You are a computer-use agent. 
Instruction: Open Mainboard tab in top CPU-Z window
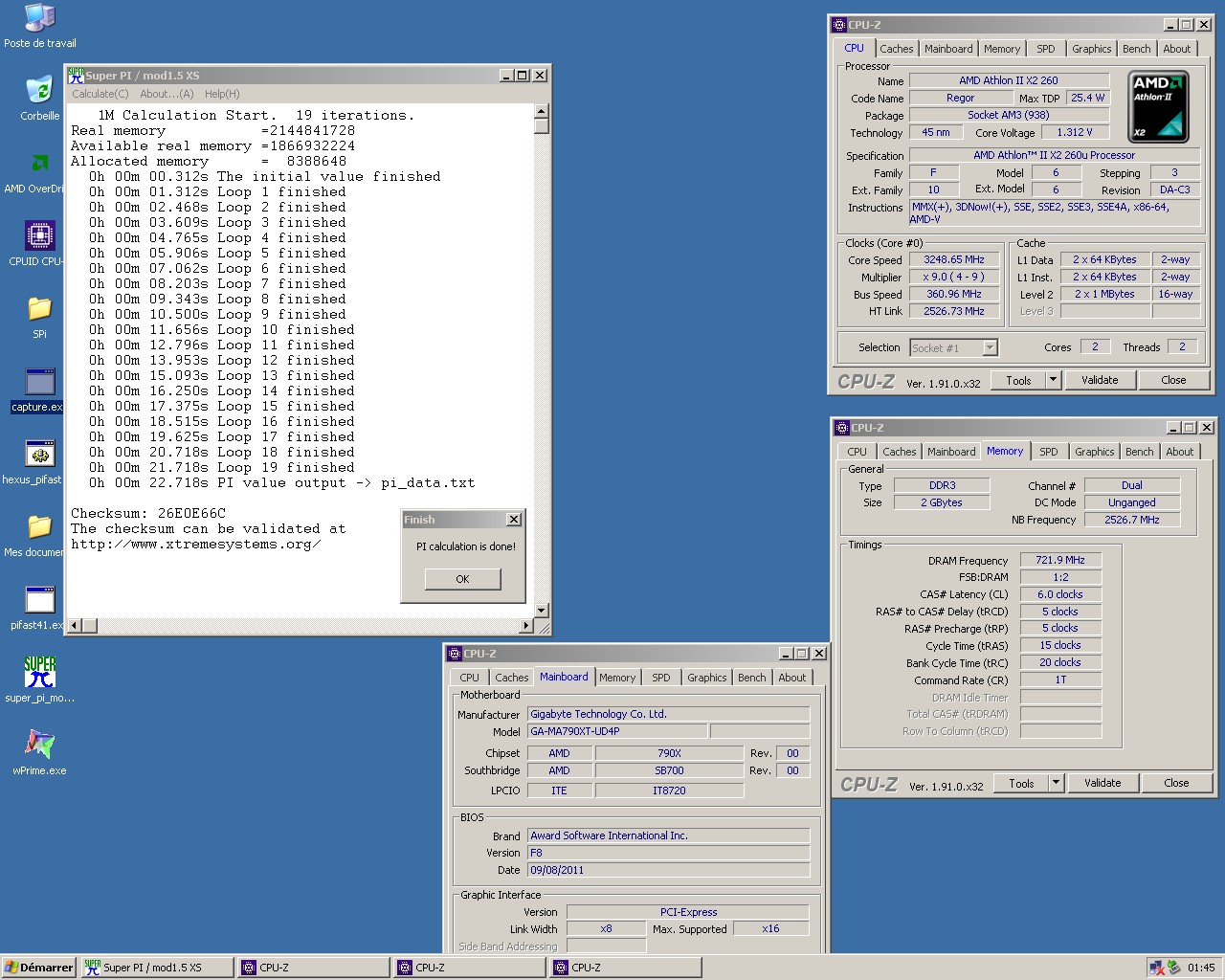pyautogui.click(x=948, y=49)
